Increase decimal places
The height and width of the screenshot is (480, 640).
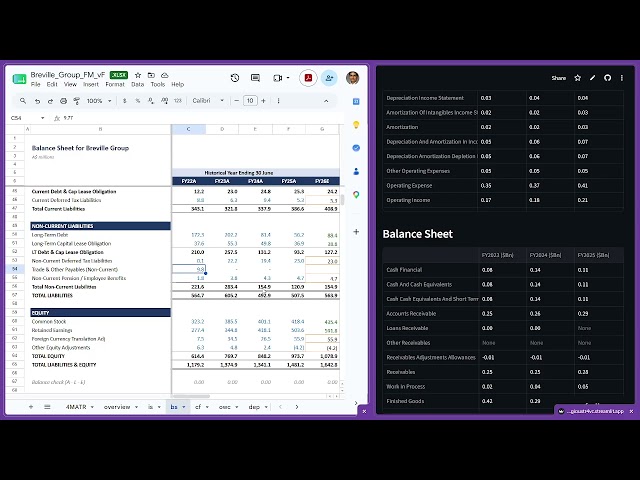pyautogui.click(x=164, y=101)
